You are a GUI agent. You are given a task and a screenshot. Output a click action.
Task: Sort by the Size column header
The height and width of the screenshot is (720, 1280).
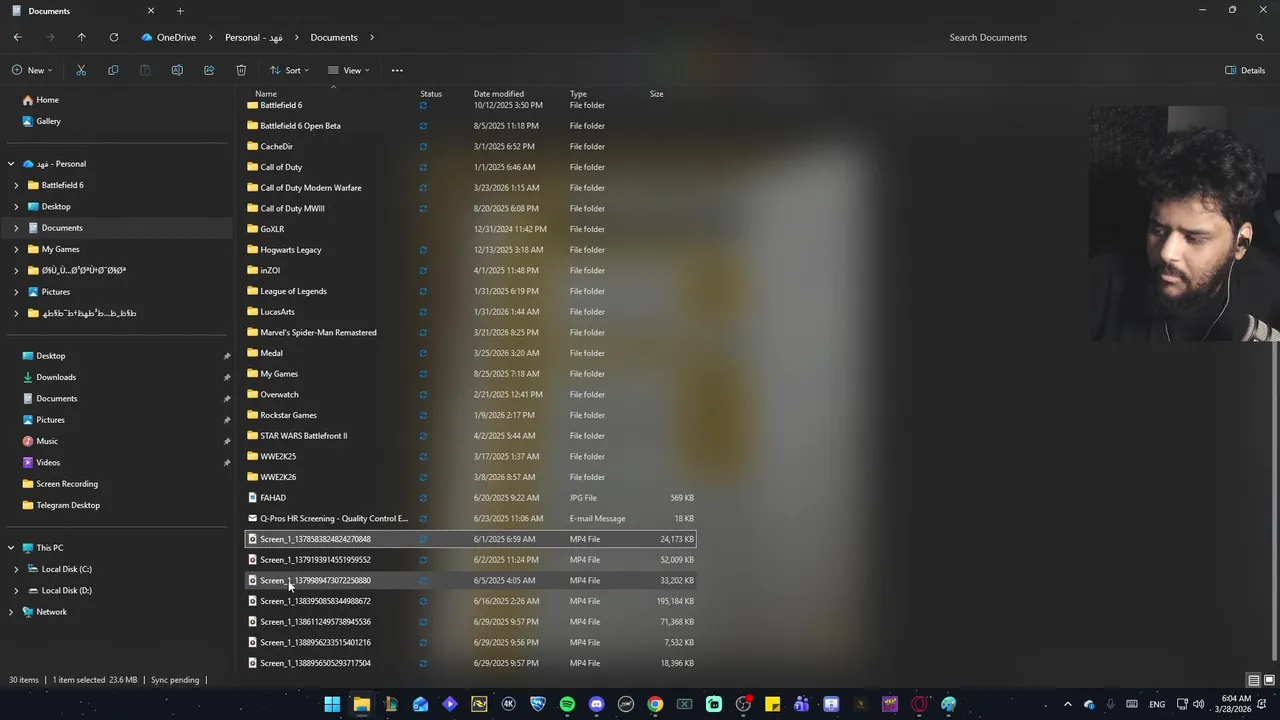[x=656, y=94]
